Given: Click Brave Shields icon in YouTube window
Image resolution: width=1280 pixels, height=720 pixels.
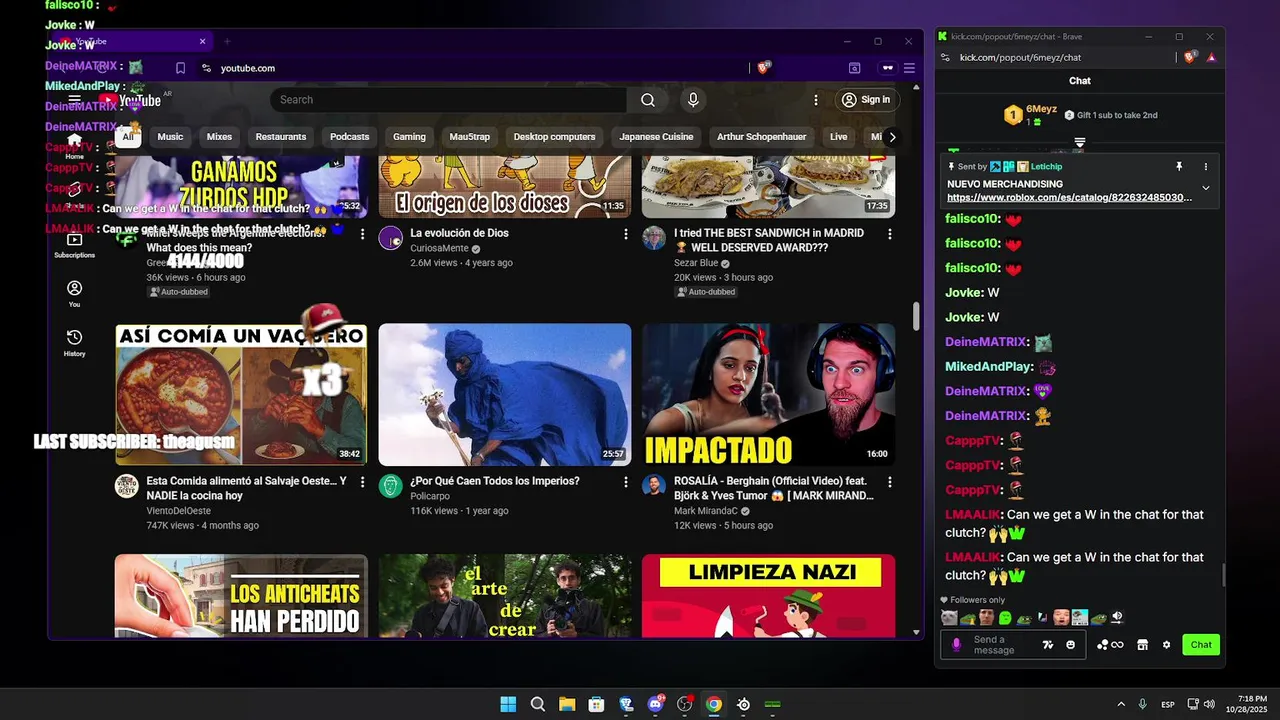Looking at the screenshot, I should [x=764, y=68].
